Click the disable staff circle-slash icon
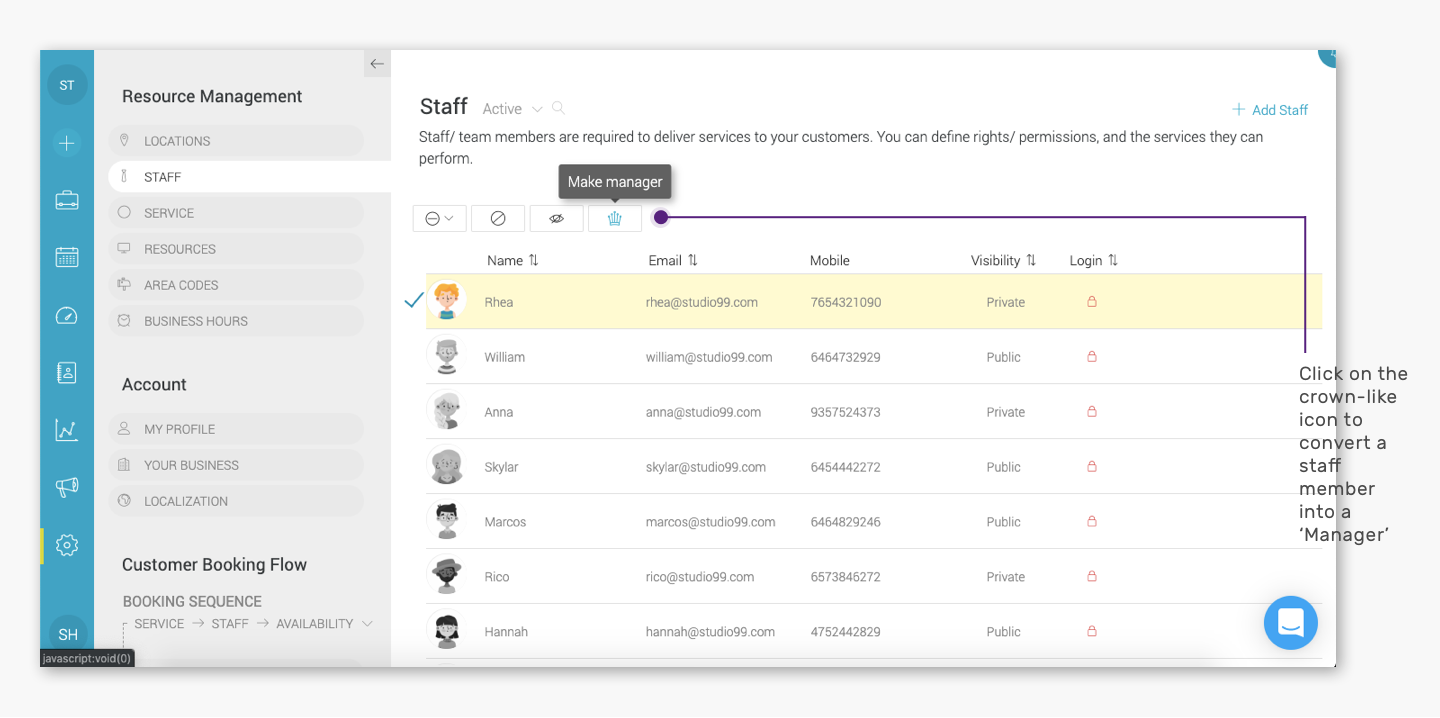The image size is (1440, 718). click(x=498, y=218)
